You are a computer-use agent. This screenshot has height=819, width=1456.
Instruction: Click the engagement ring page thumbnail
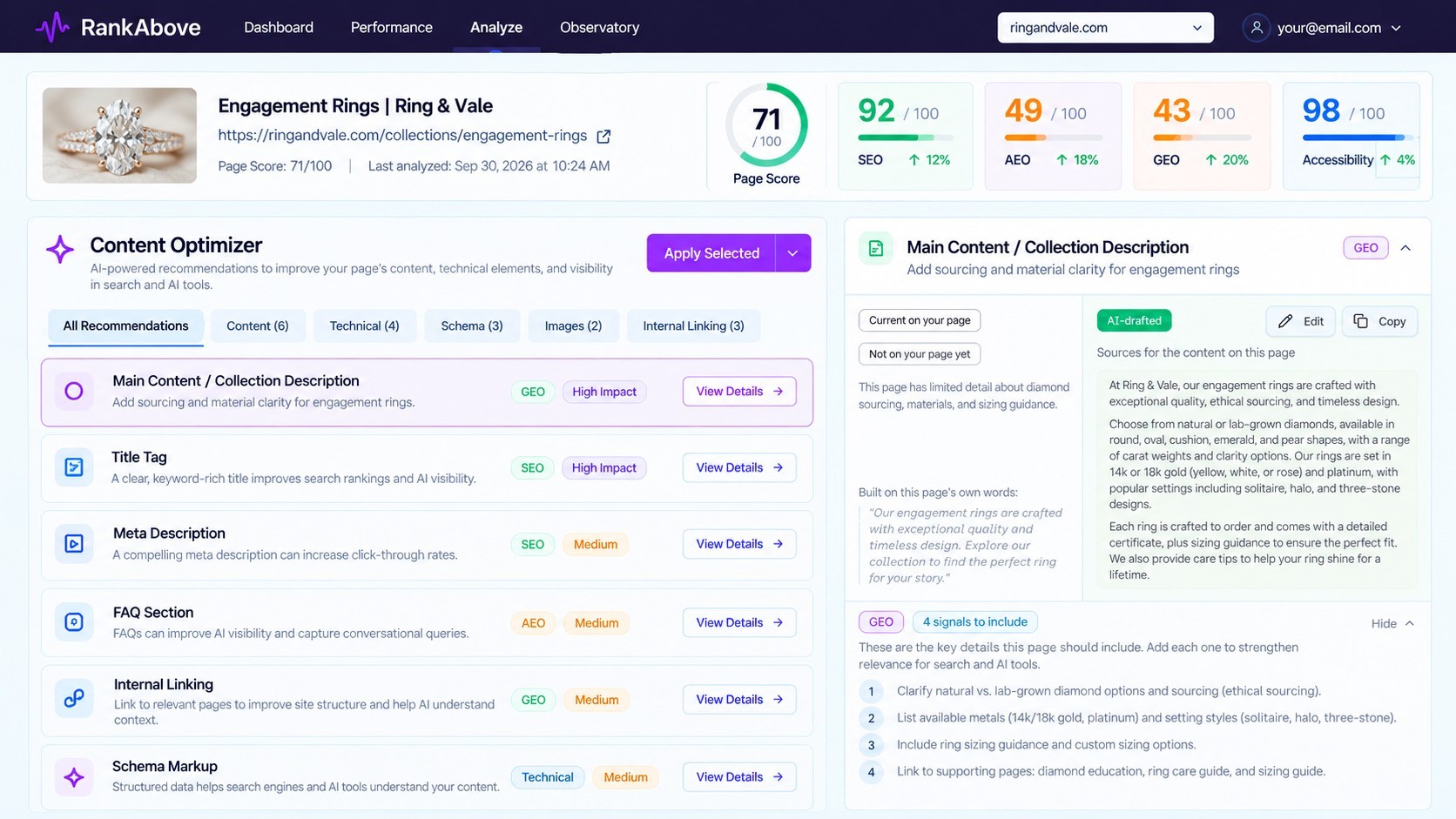[119, 135]
